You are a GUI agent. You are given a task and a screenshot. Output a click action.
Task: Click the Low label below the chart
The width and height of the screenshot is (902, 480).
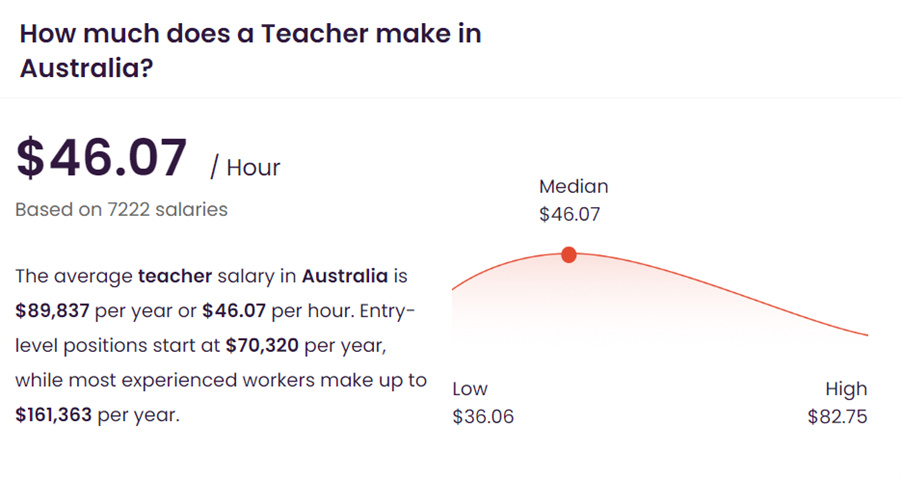tap(470, 389)
